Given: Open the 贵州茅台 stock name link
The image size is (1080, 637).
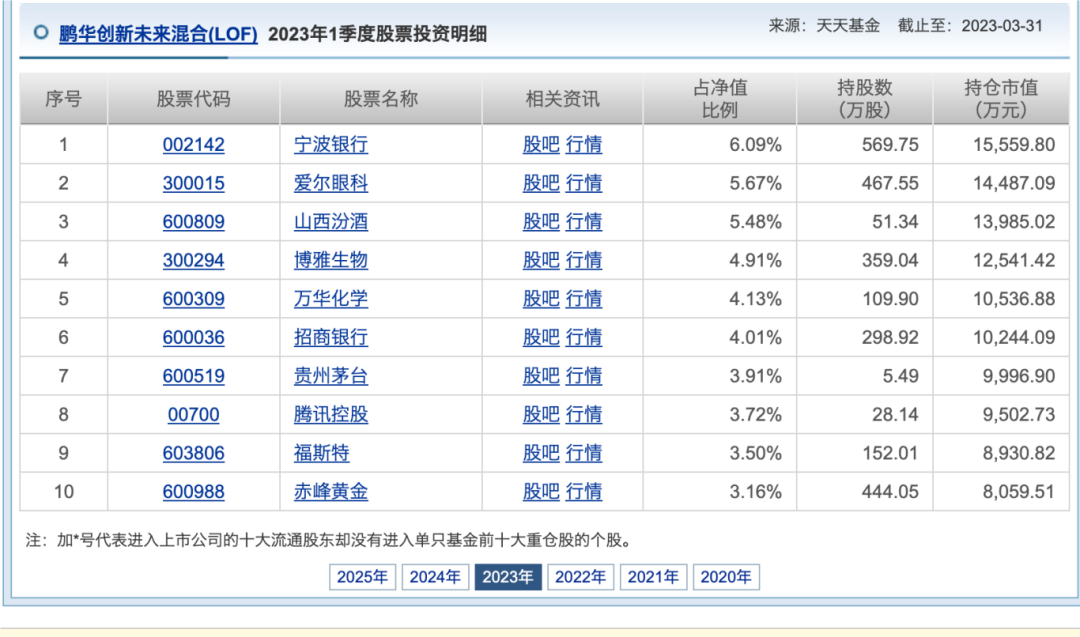Looking at the screenshot, I should tap(331, 376).
